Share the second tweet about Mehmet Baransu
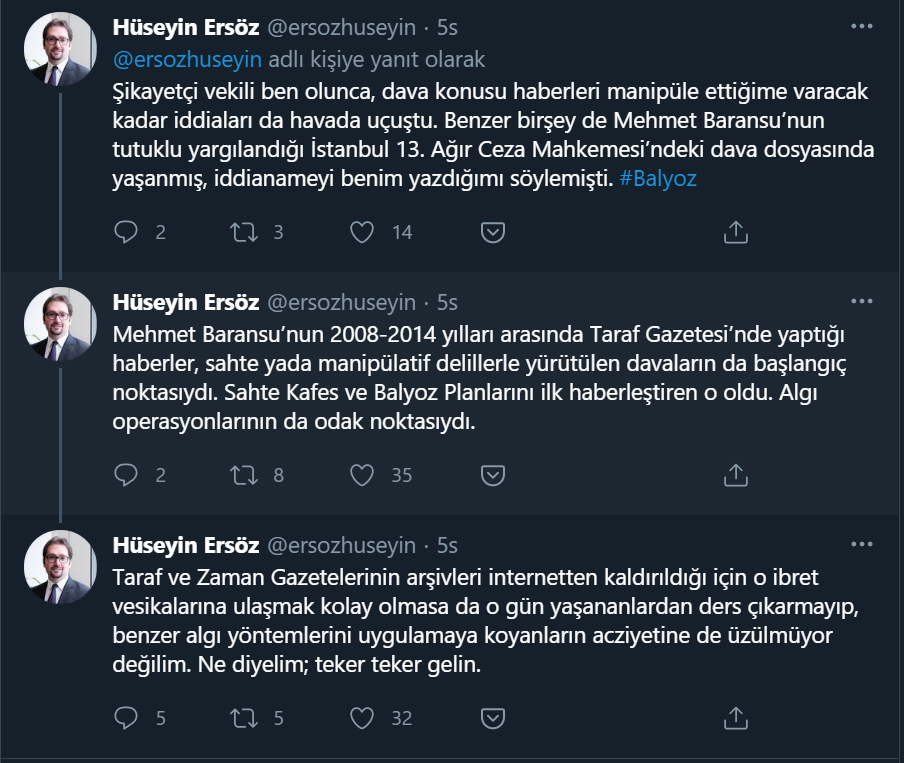This screenshot has height=763, width=904. [x=735, y=475]
